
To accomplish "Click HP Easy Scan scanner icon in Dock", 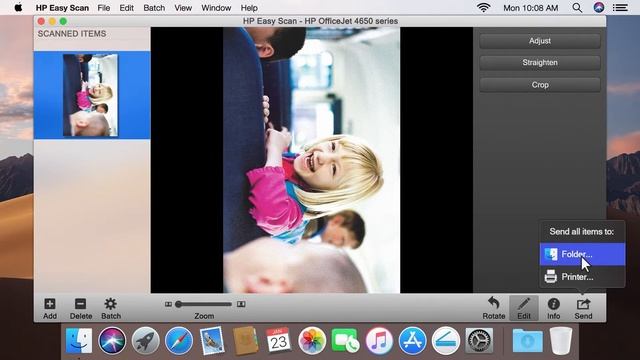I will 446,340.
